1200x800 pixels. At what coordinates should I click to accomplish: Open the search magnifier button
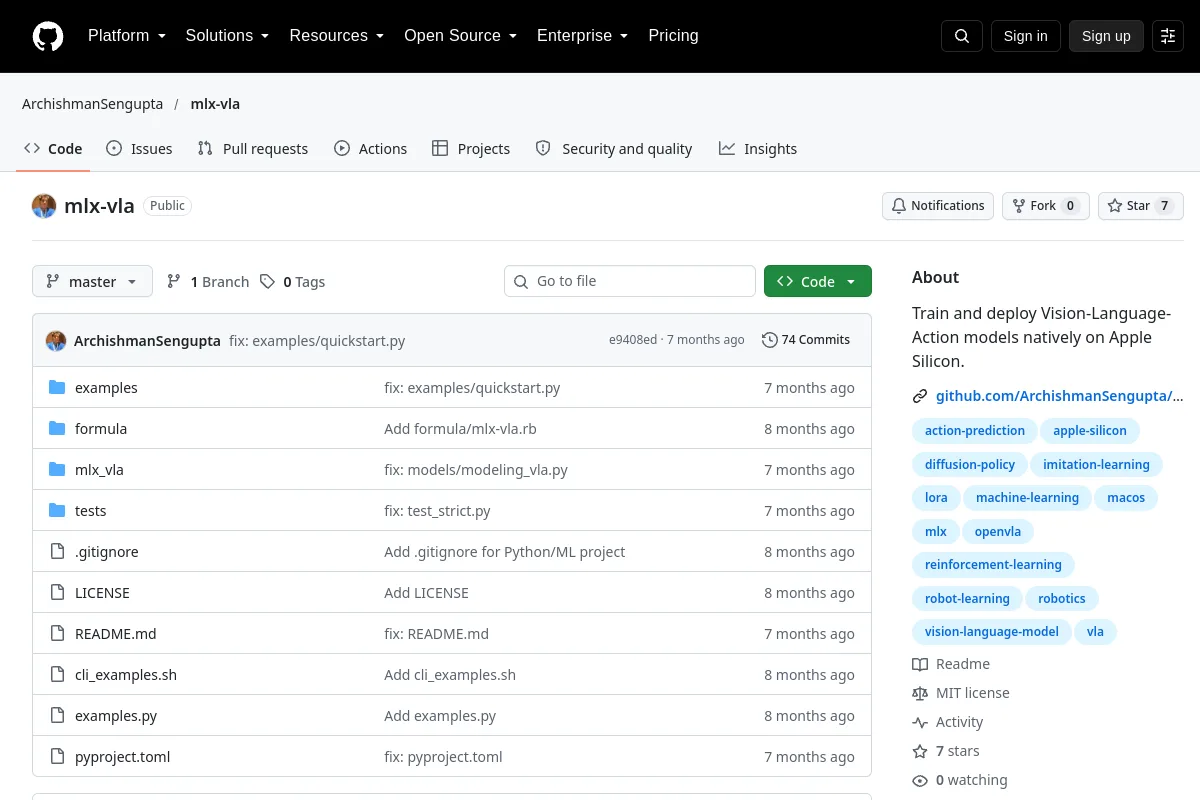tap(962, 36)
